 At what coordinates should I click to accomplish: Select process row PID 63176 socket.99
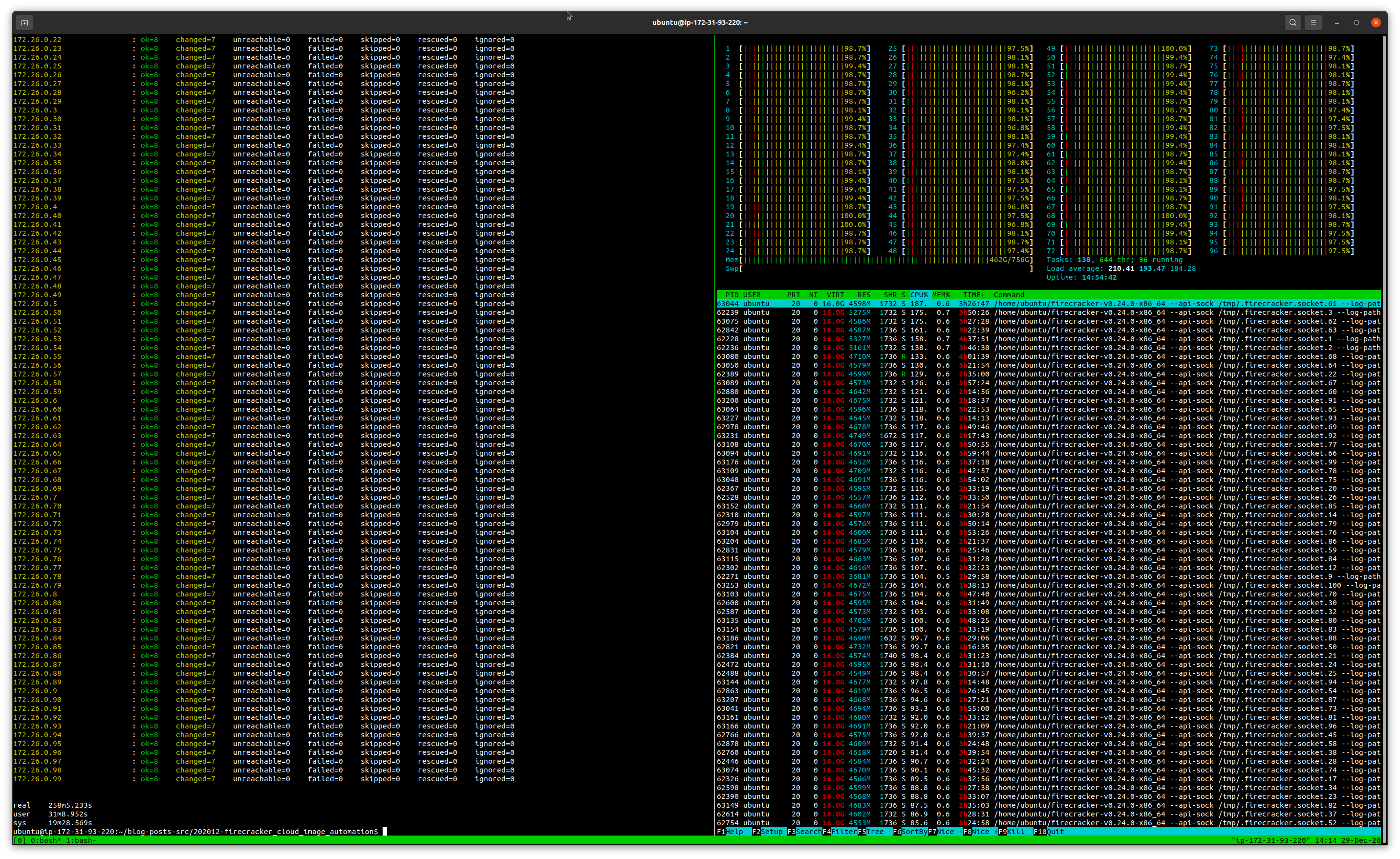1049,462
